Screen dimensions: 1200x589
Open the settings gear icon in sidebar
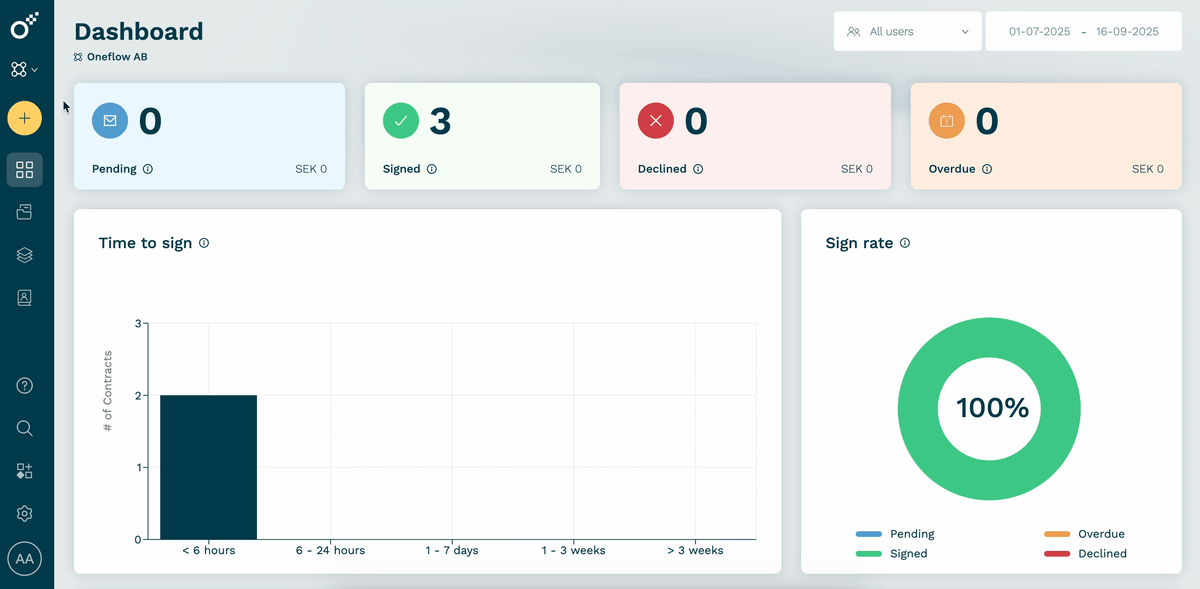25,514
